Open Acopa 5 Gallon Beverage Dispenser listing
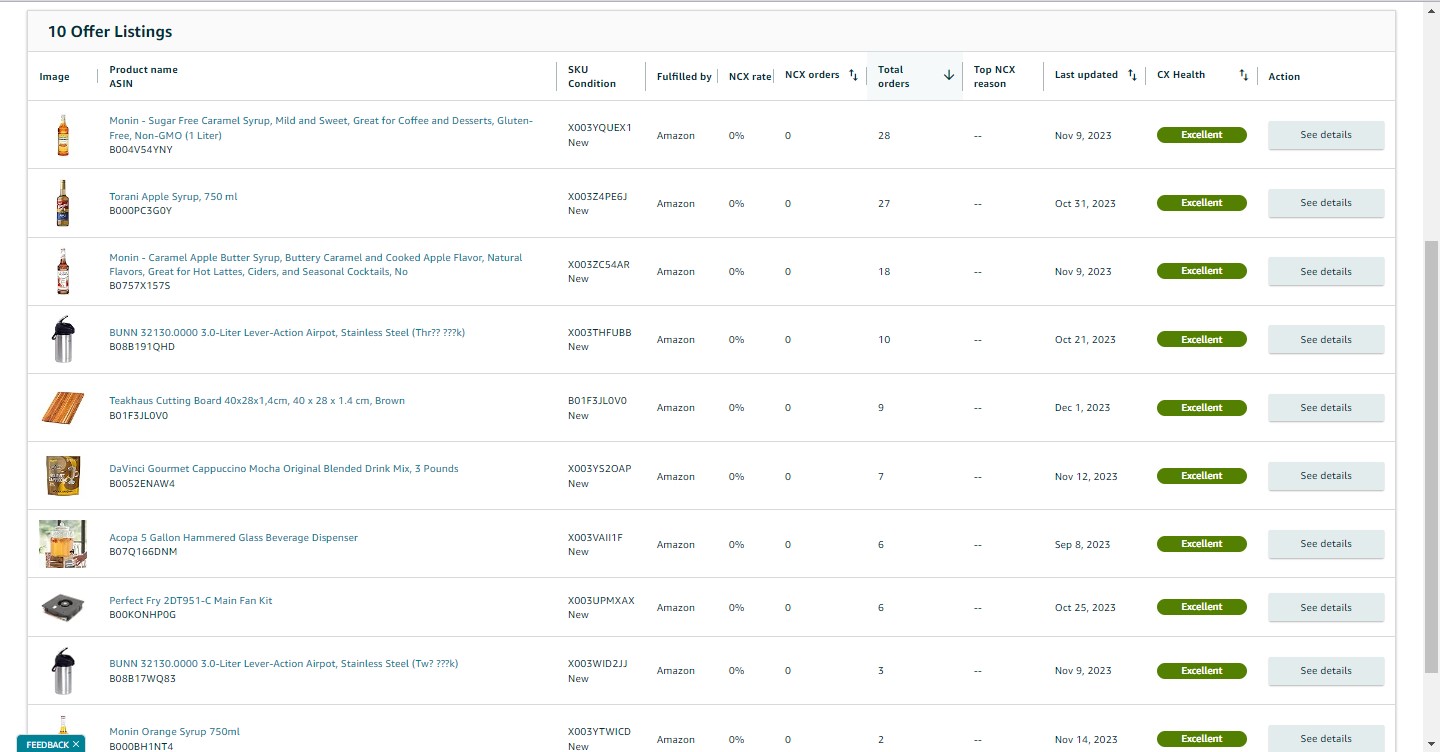 coord(233,538)
